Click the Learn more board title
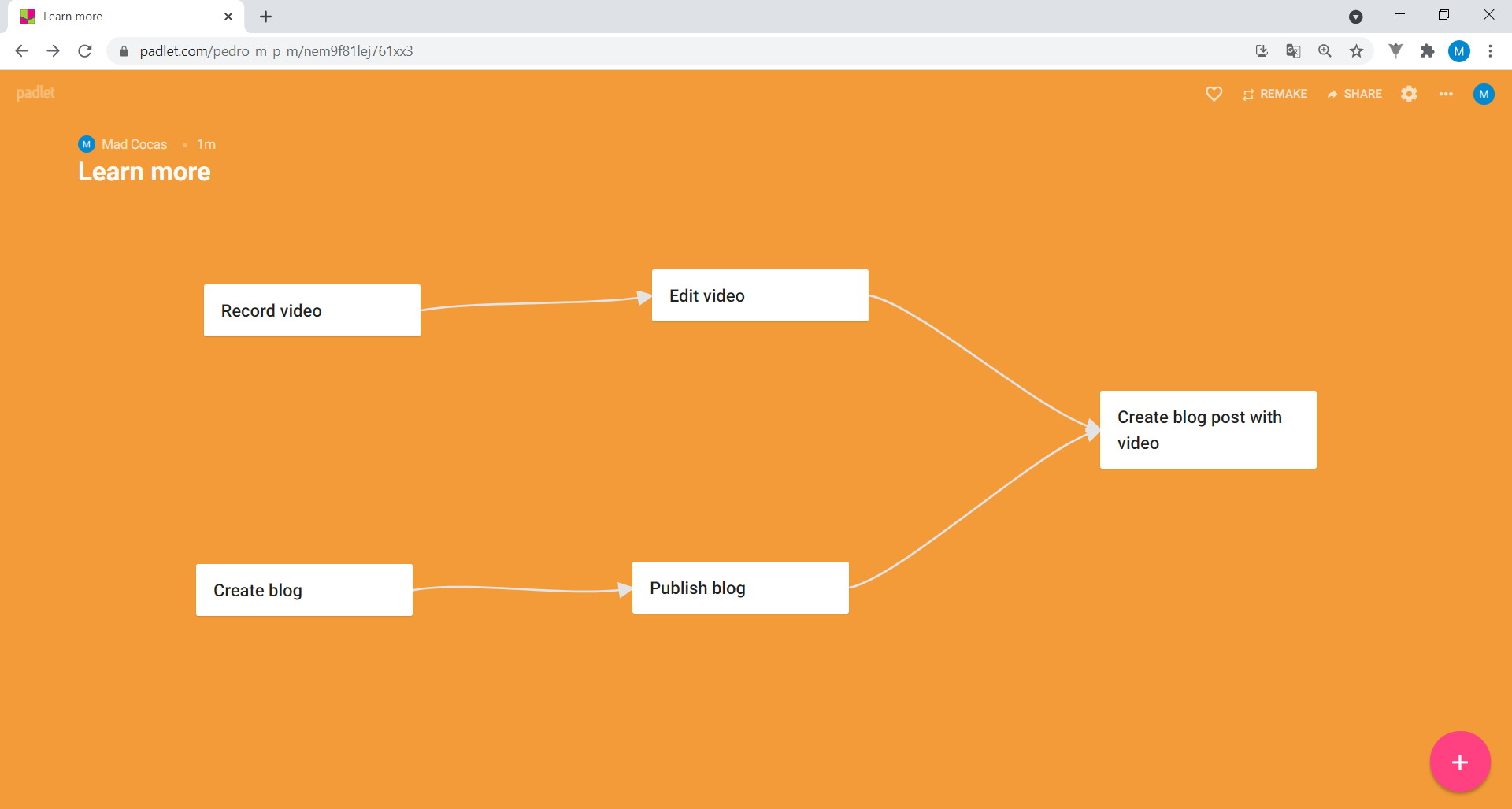The width and height of the screenshot is (1512, 809). click(144, 172)
